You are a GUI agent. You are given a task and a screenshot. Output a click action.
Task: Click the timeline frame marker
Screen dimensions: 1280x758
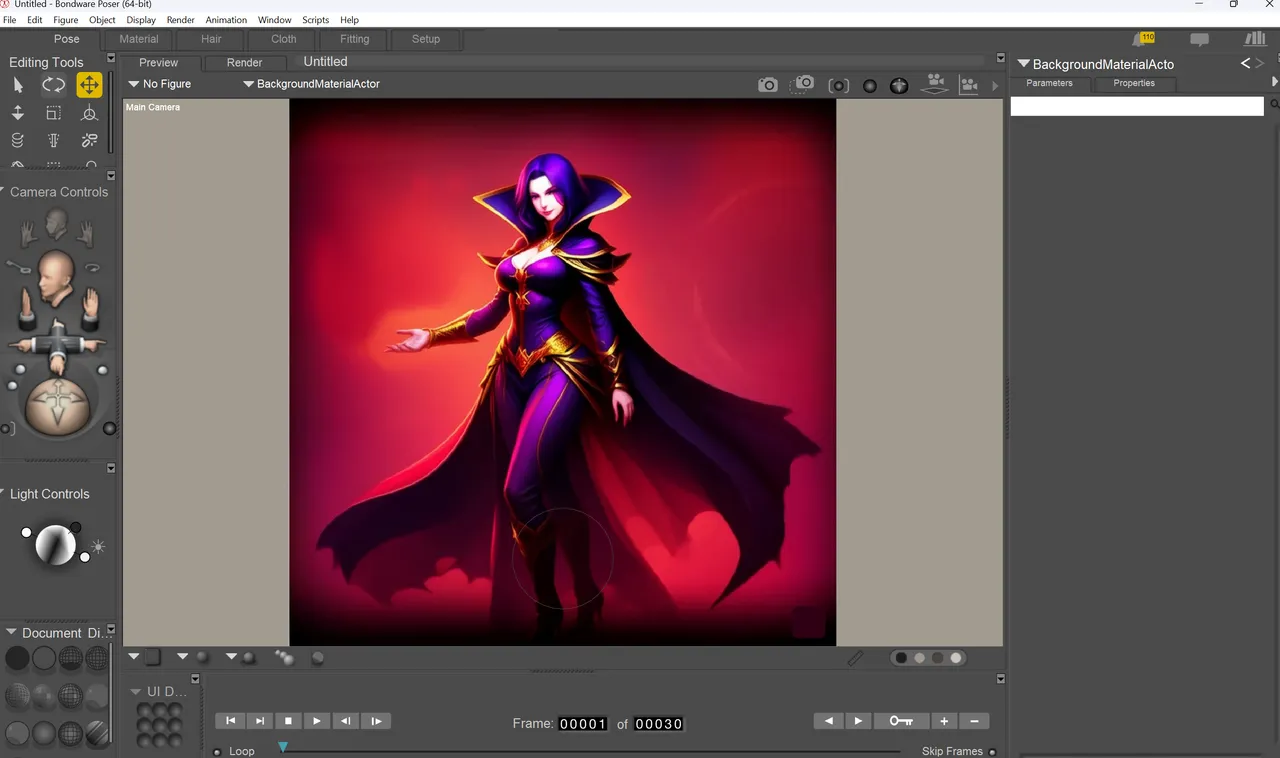283,747
